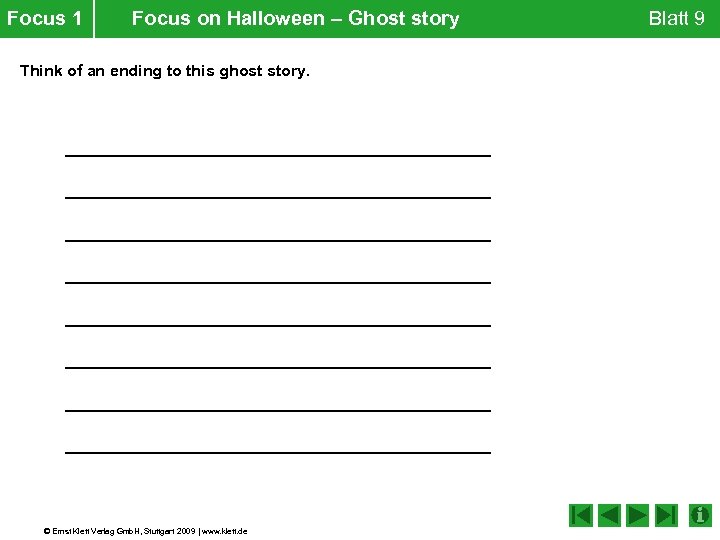Open the green info icon
720x540 pixels.
click(701, 516)
